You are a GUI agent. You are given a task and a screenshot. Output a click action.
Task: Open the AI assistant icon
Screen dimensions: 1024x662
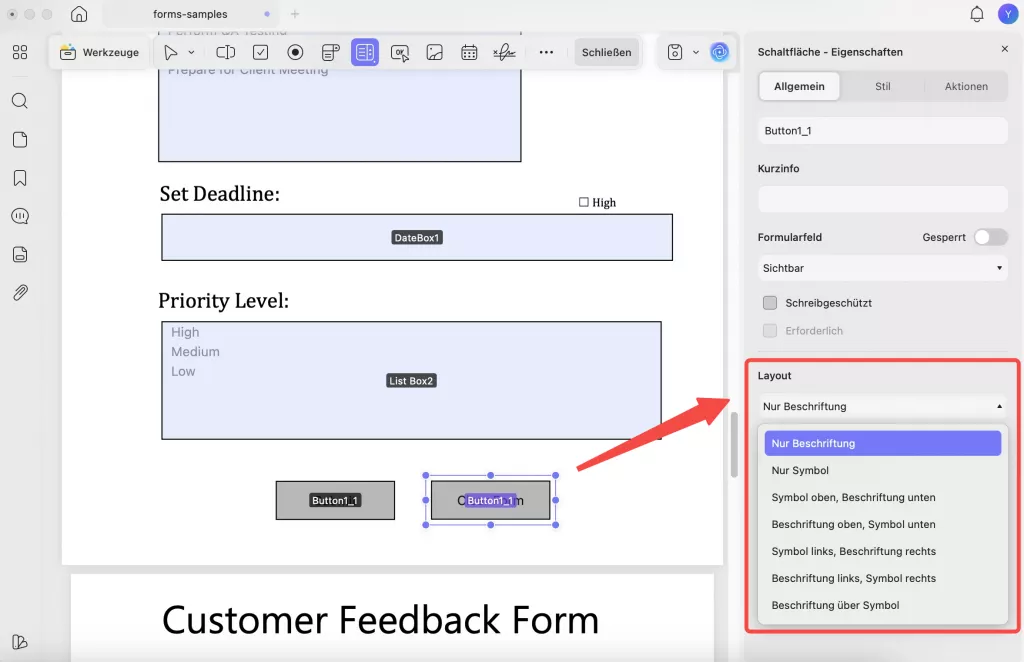[x=720, y=52]
